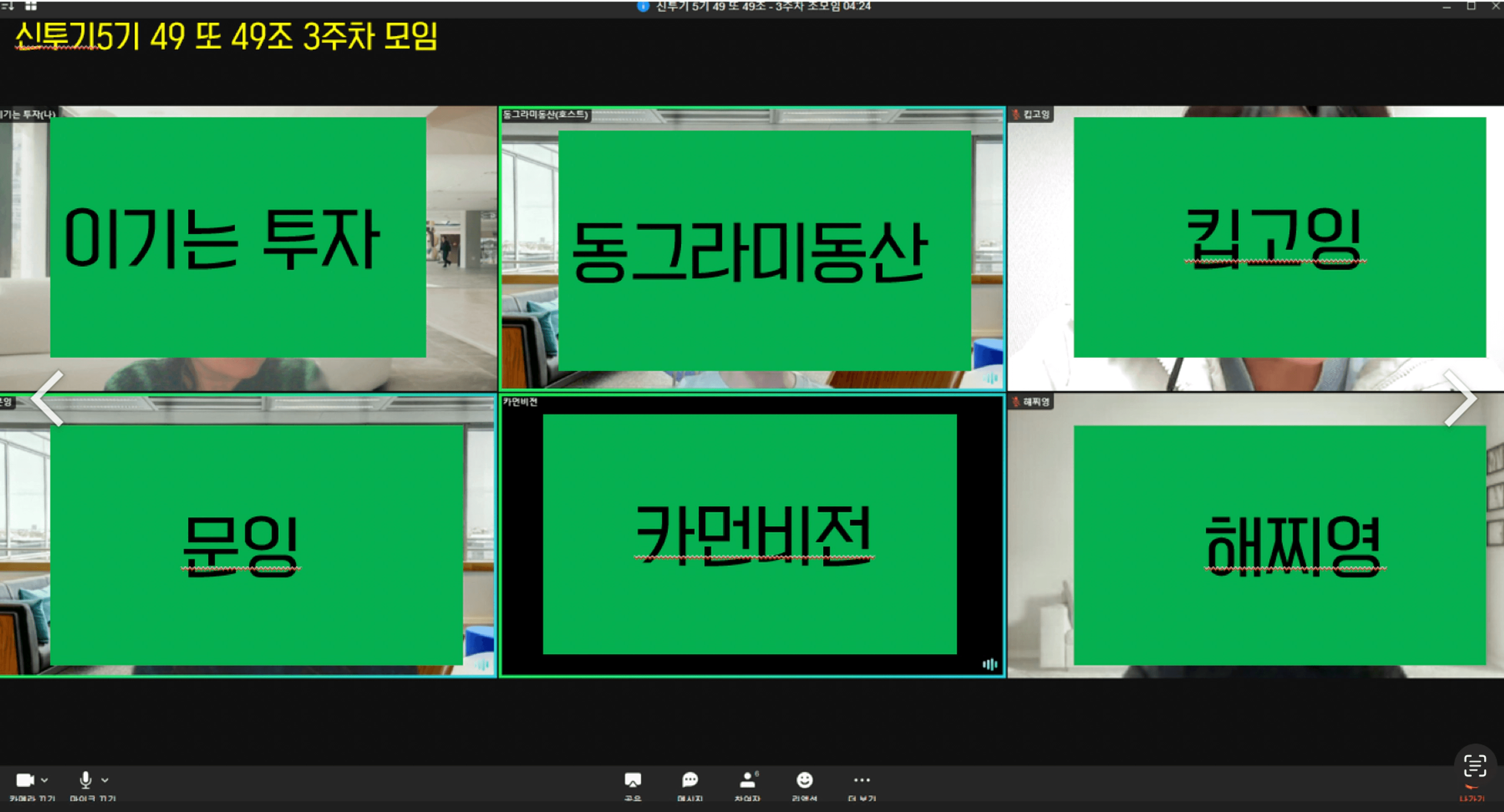Image resolution: width=1504 pixels, height=812 pixels.
Task: Expand microphone options chevron
Action: click(x=105, y=780)
